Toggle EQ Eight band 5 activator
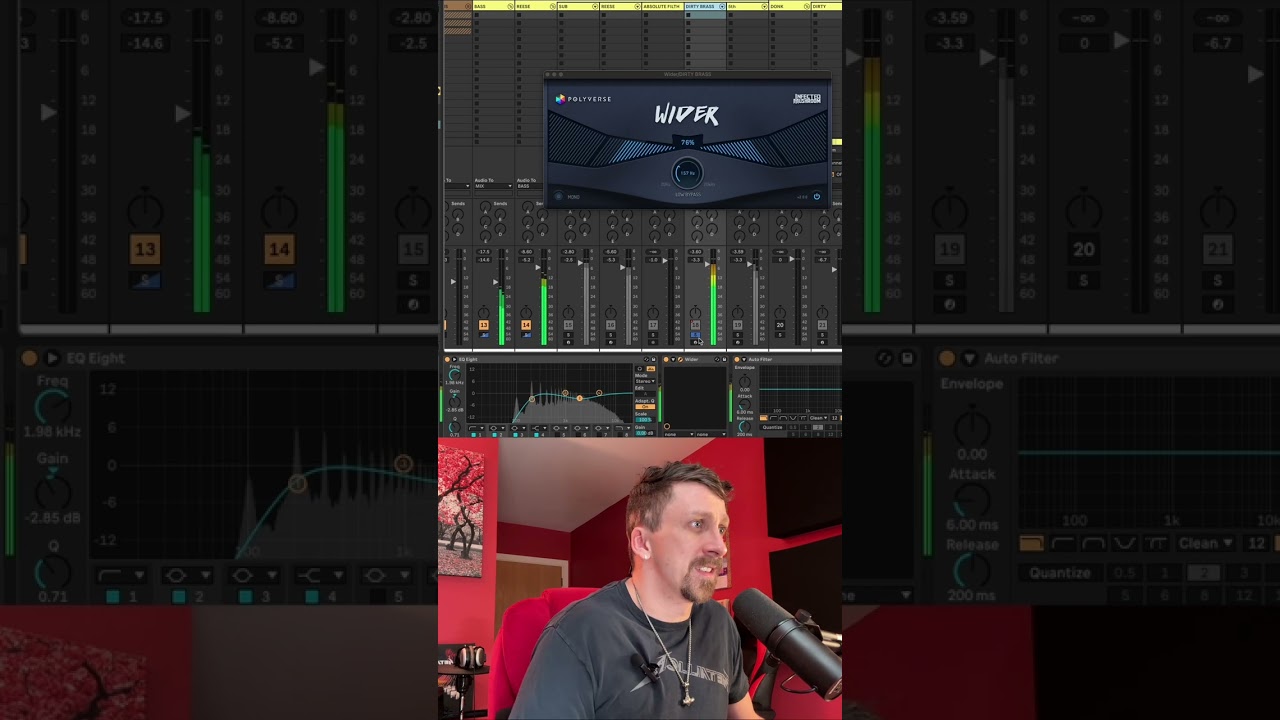 (557, 435)
